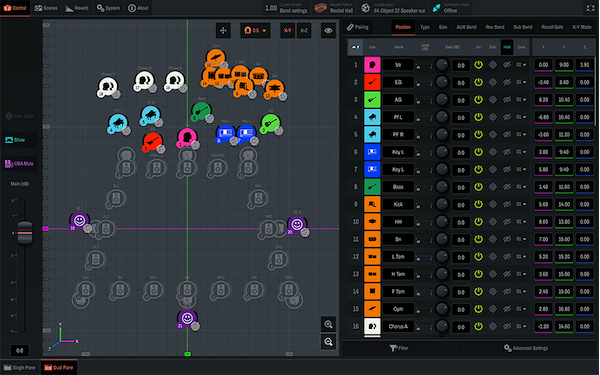Open the Zone dropdown for EG
600x375 pixels.
click(x=521, y=82)
